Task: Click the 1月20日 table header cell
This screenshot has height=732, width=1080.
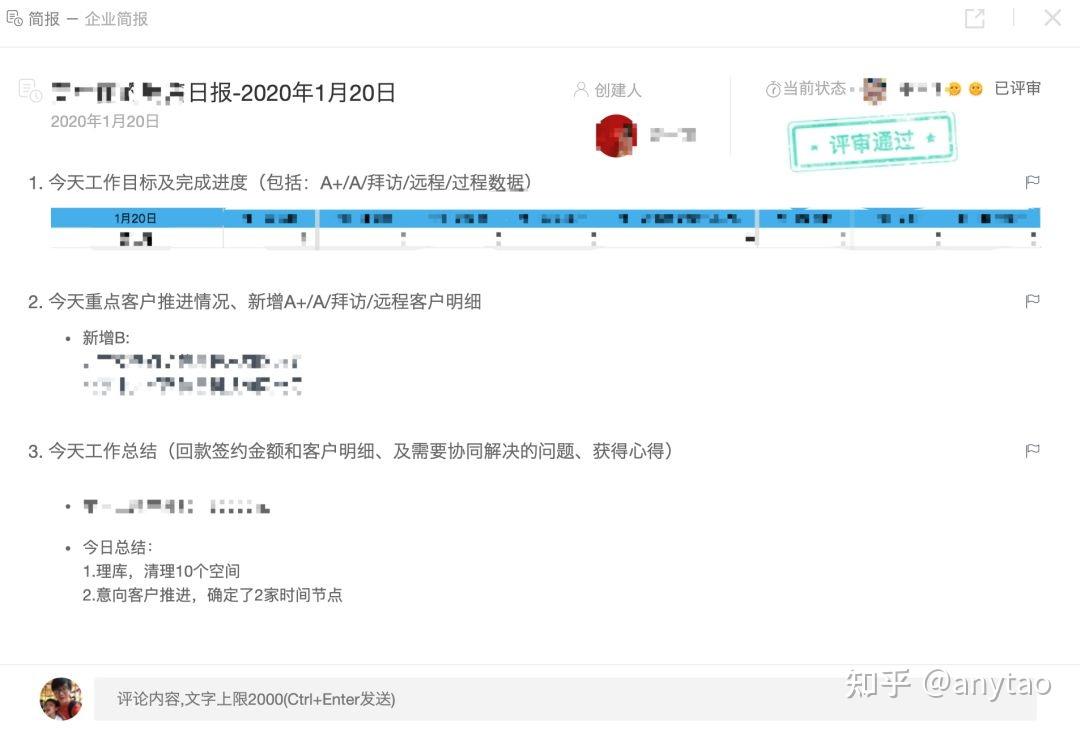Action: [135, 218]
